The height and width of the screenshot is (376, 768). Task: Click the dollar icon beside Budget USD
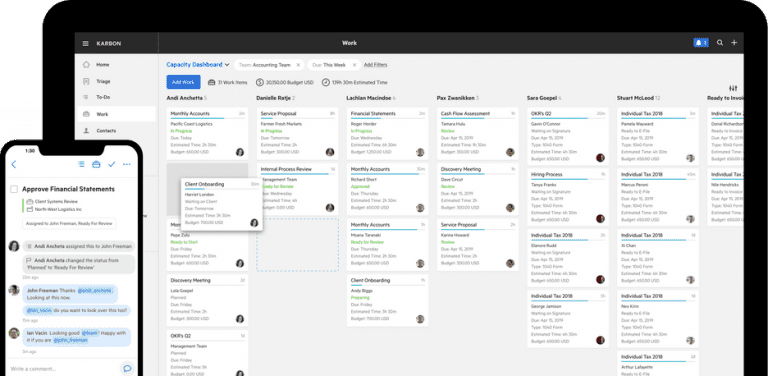(260, 82)
